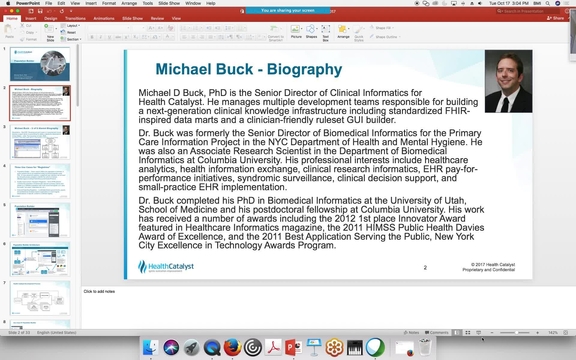
Task: Open the Design ribbon tab
Action: pyautogui.click(x=50, y=18)
